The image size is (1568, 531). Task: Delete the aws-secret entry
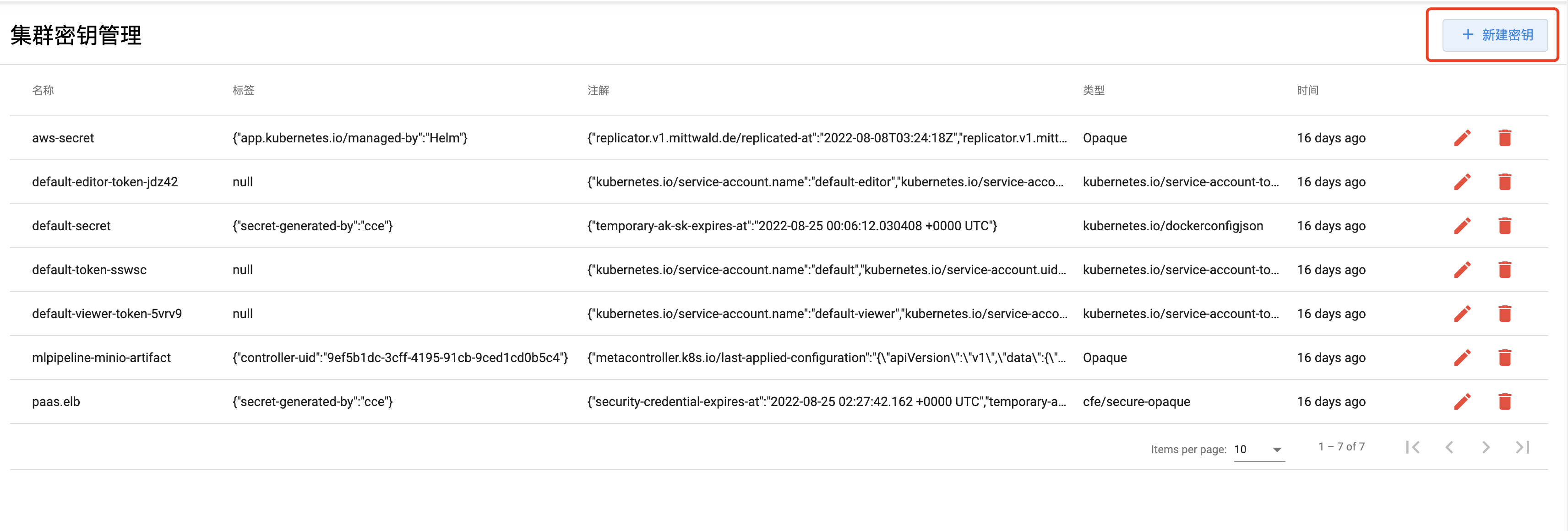1505,138
